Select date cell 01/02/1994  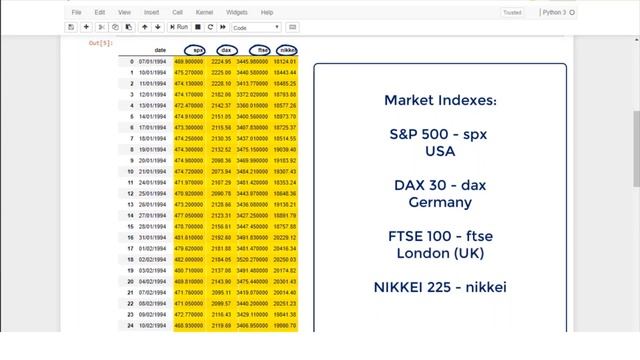pos(152,249)
